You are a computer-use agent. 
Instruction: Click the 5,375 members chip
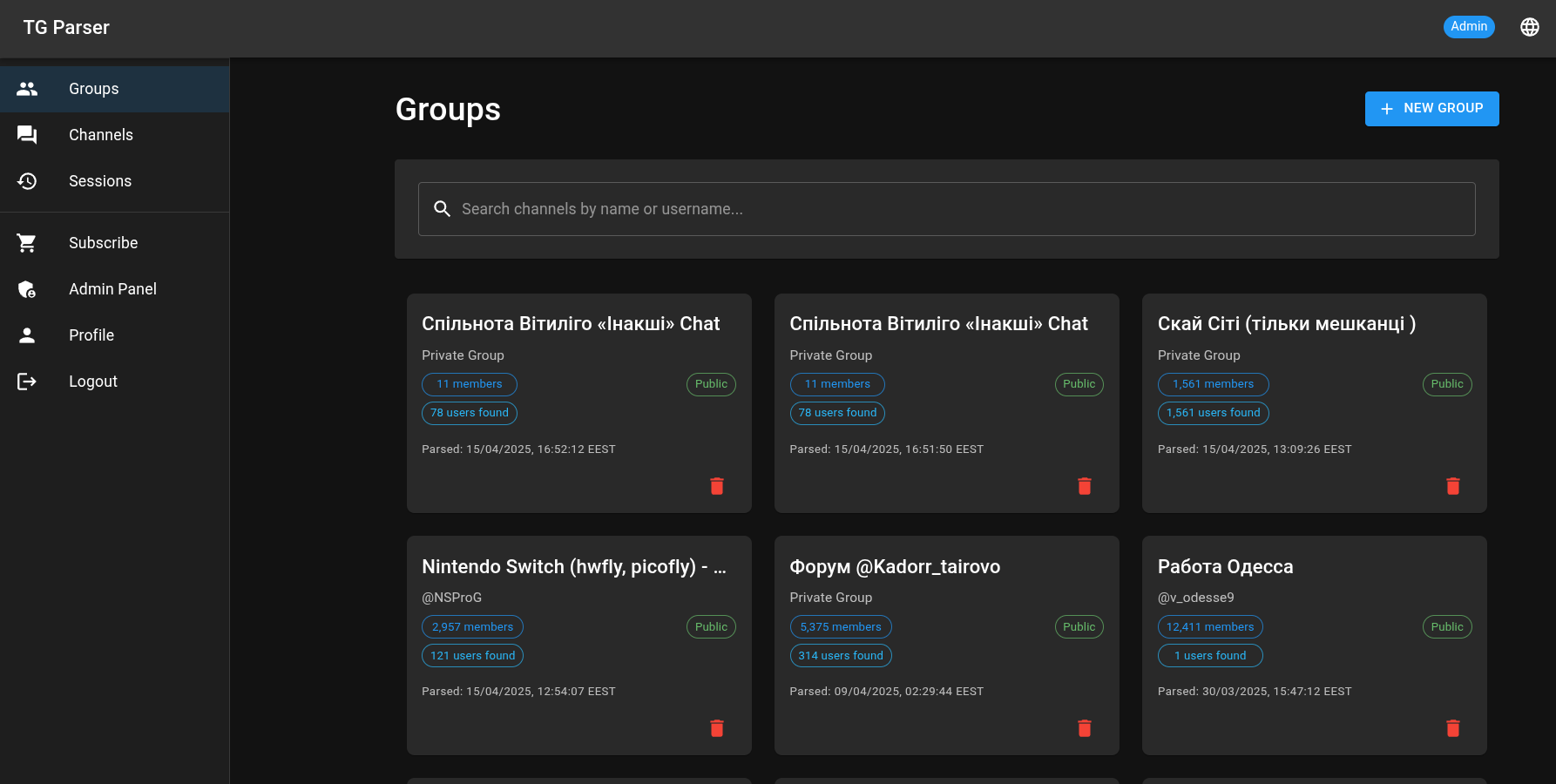pyautogui.click(x=841, y=627)
